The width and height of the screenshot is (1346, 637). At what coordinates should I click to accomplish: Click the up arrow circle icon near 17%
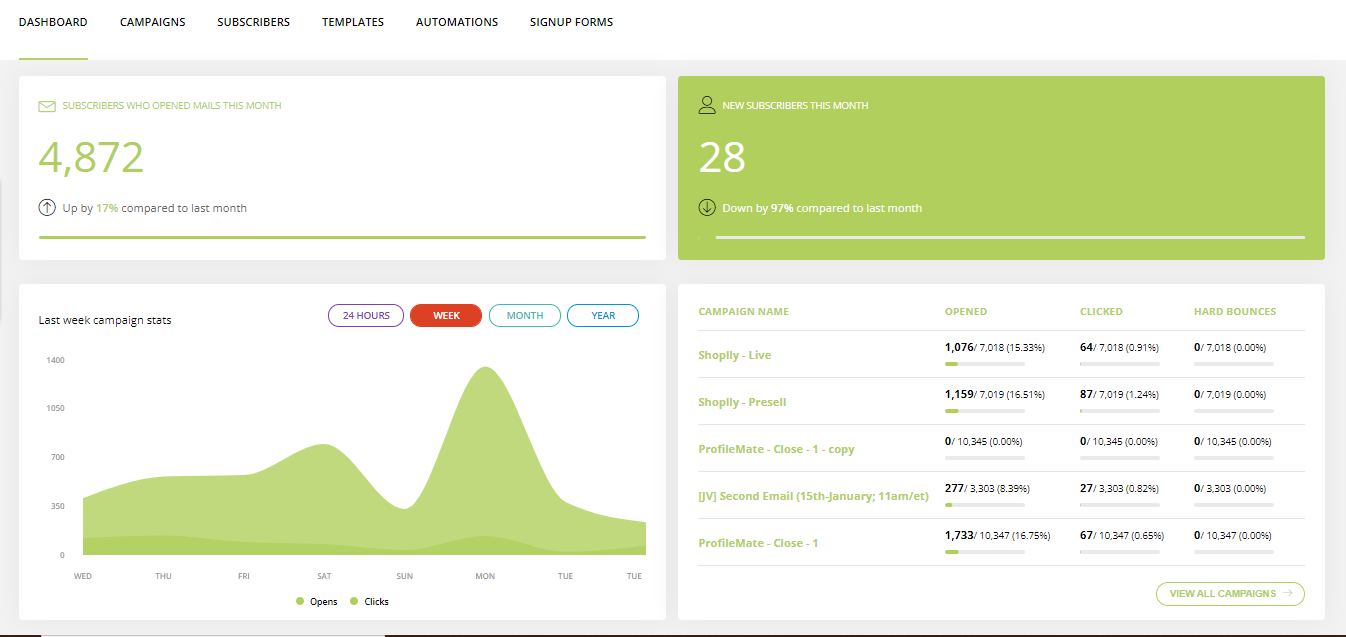coord(47,208)
